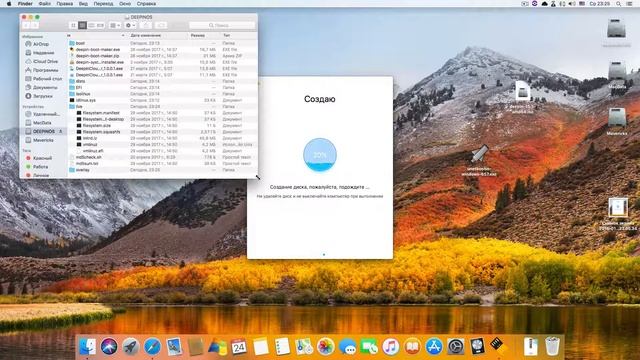
Task: Open the arrange-by dropdown in Finder toolbar
Action: [x=115, y=25]
